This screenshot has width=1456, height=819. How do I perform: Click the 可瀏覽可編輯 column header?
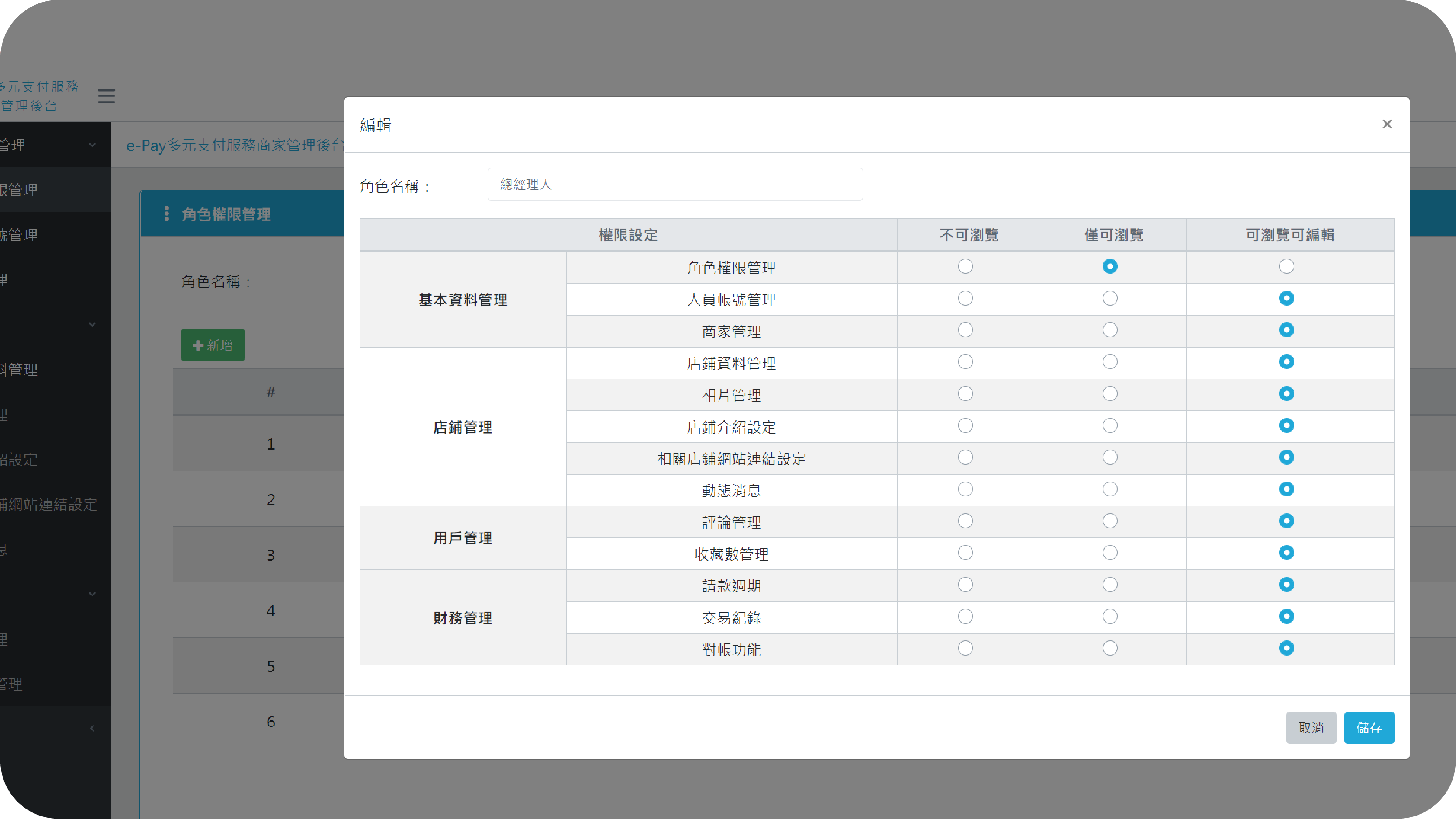click(x=1290, y=235)
